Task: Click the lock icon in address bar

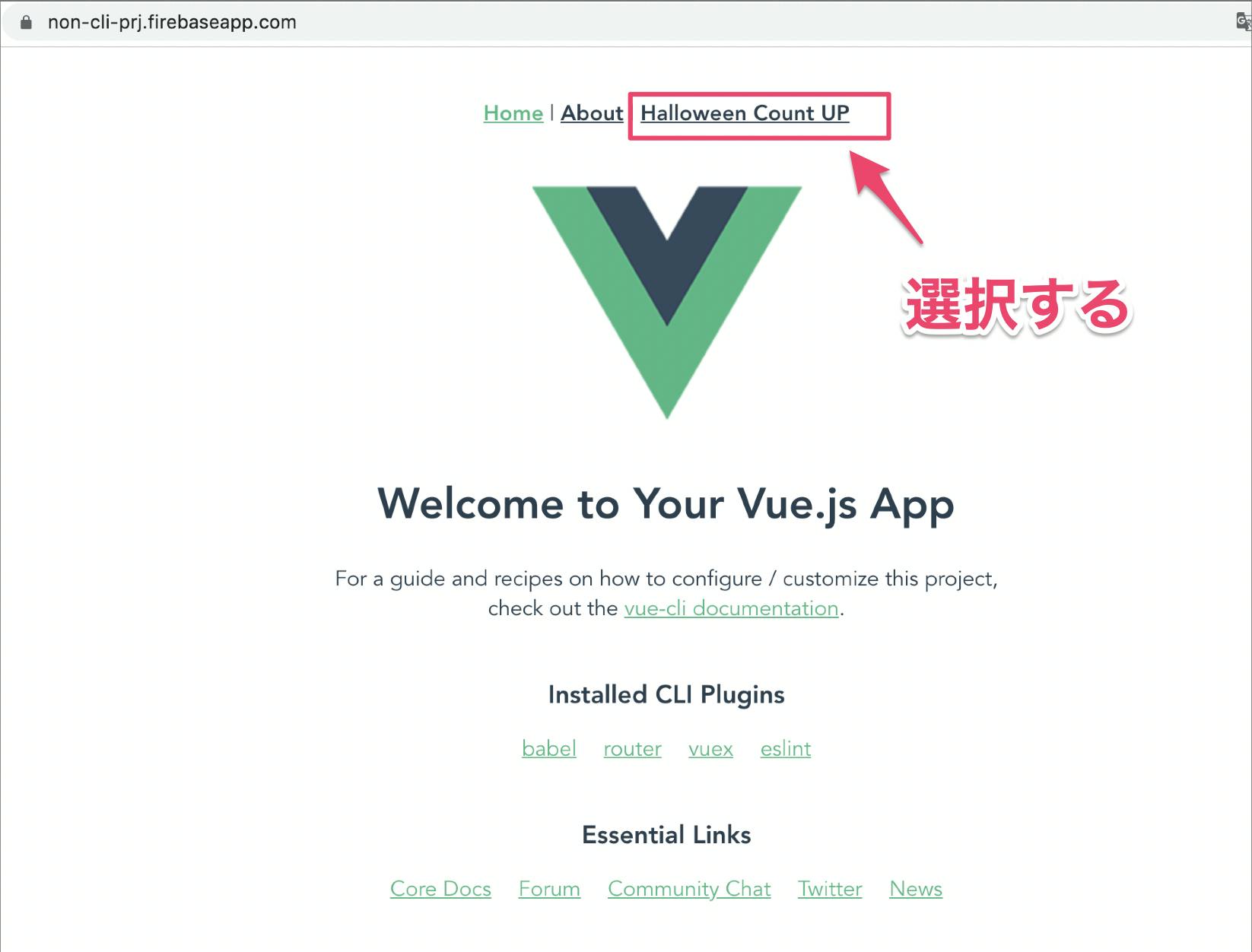Action: (26, 22)
